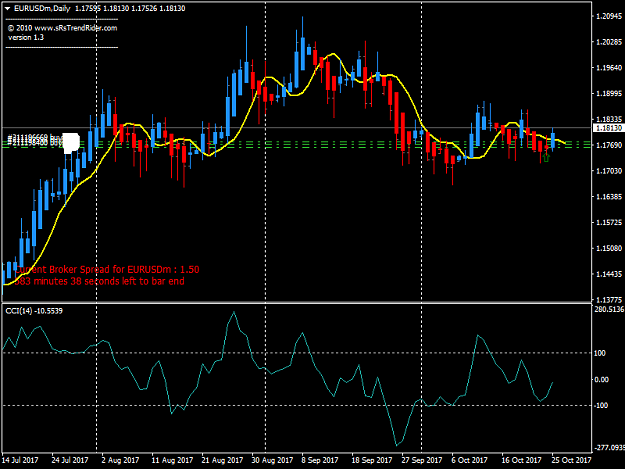Image resolution: width=625 pixels, height=469 pixels.
Task: Click price level 1.17030 on axis
Action: coord(608,171)
